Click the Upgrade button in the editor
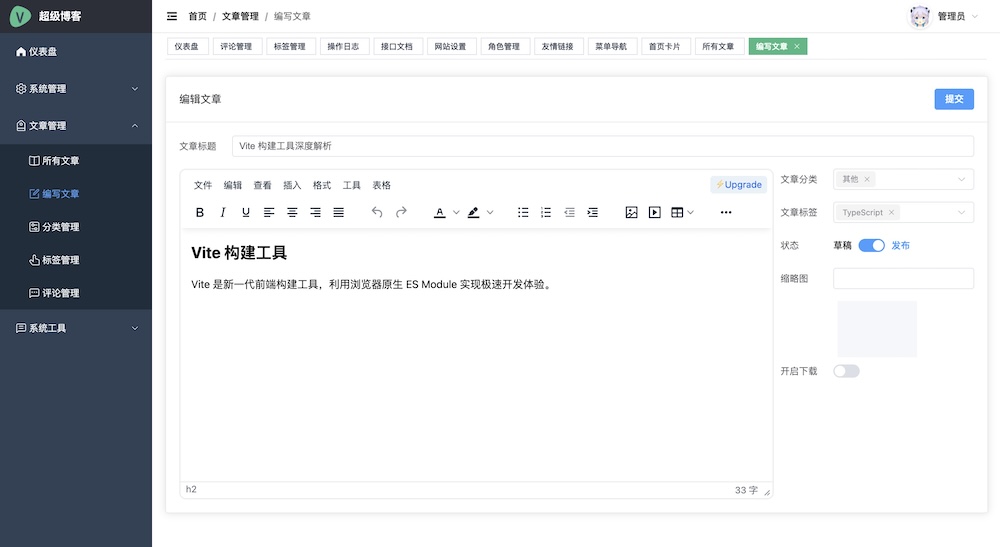Viewport: 1000px width, 547px height. pyautogui.click(x=739, y=184)
